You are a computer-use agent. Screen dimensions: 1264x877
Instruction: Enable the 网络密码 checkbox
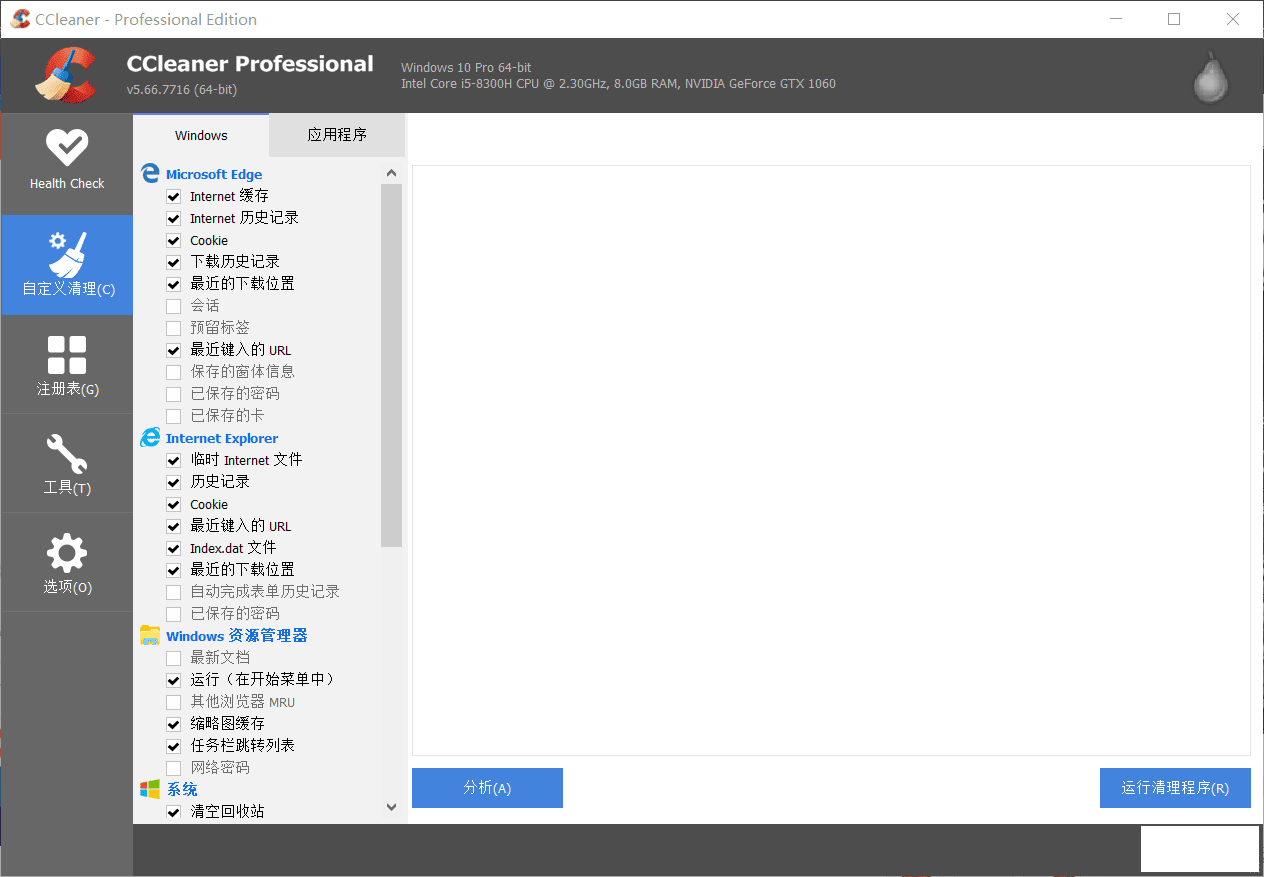(x=174, y=768)
